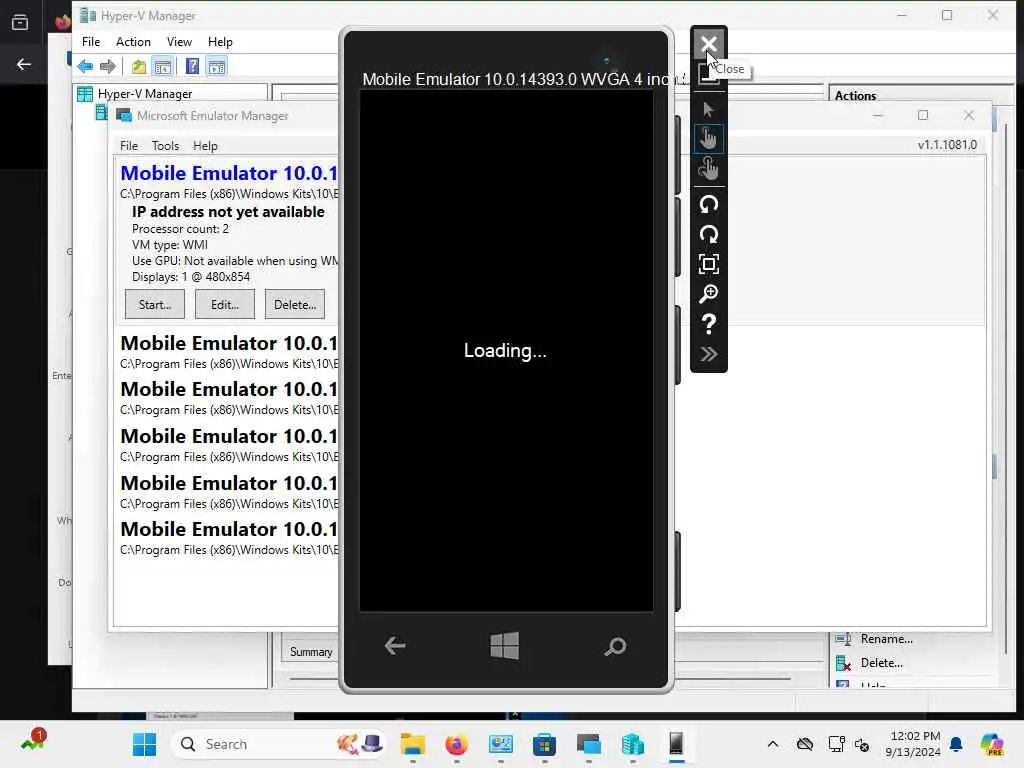
Task: Select multi-touch input hand tool
Action: click(x=709, y=168)
